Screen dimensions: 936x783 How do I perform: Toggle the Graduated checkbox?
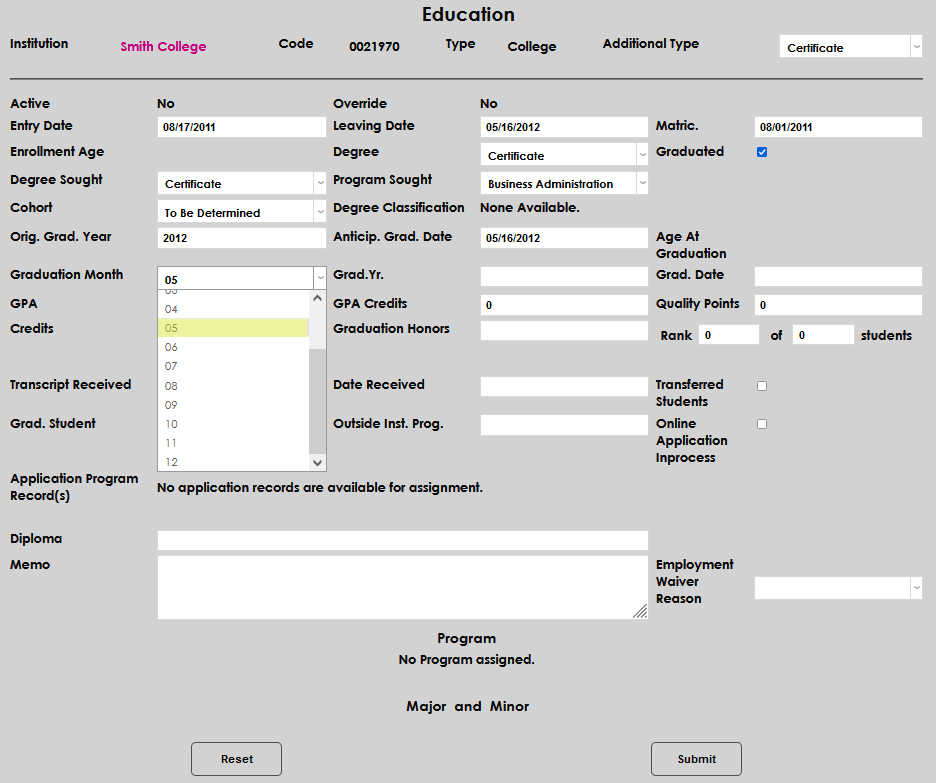point(762,152)
